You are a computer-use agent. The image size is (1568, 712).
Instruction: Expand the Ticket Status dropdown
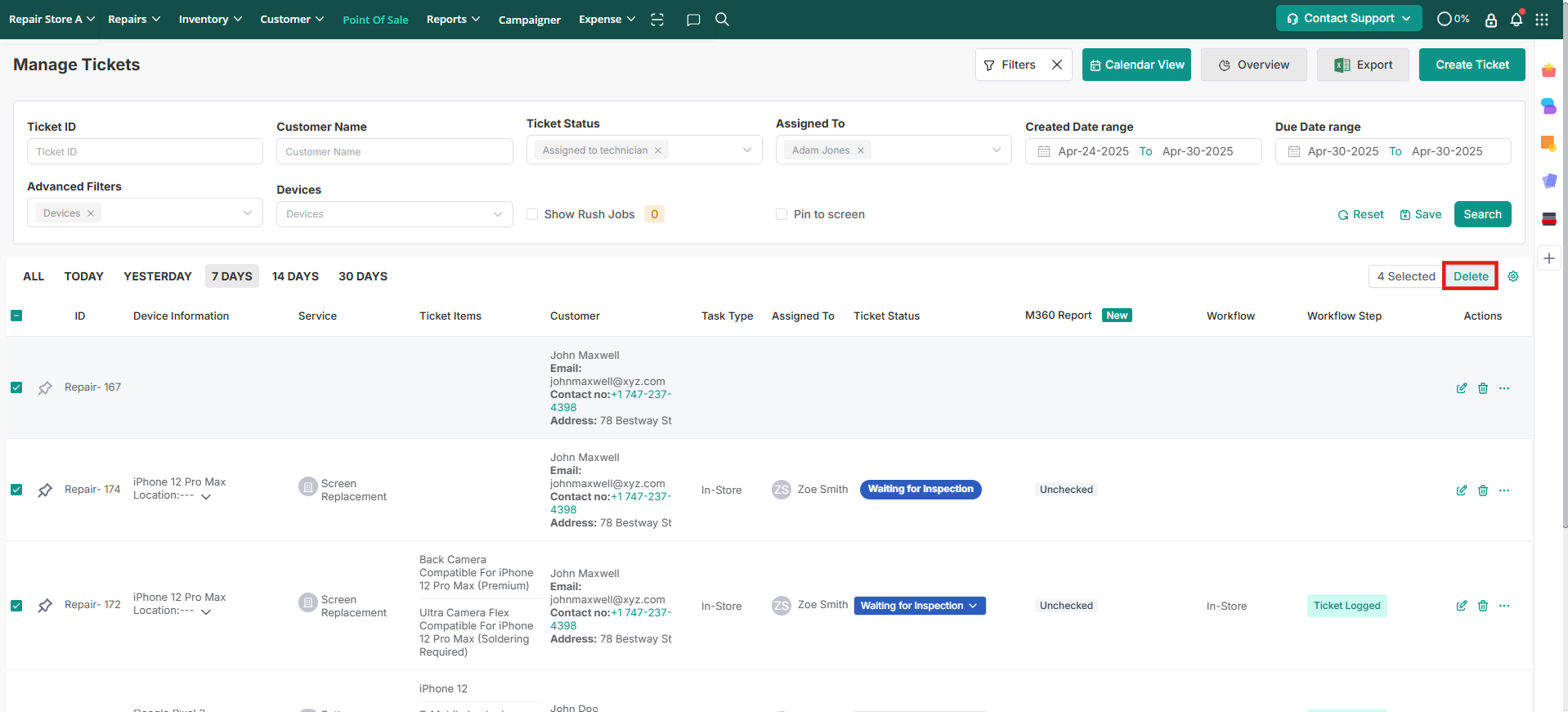point(746,150)
